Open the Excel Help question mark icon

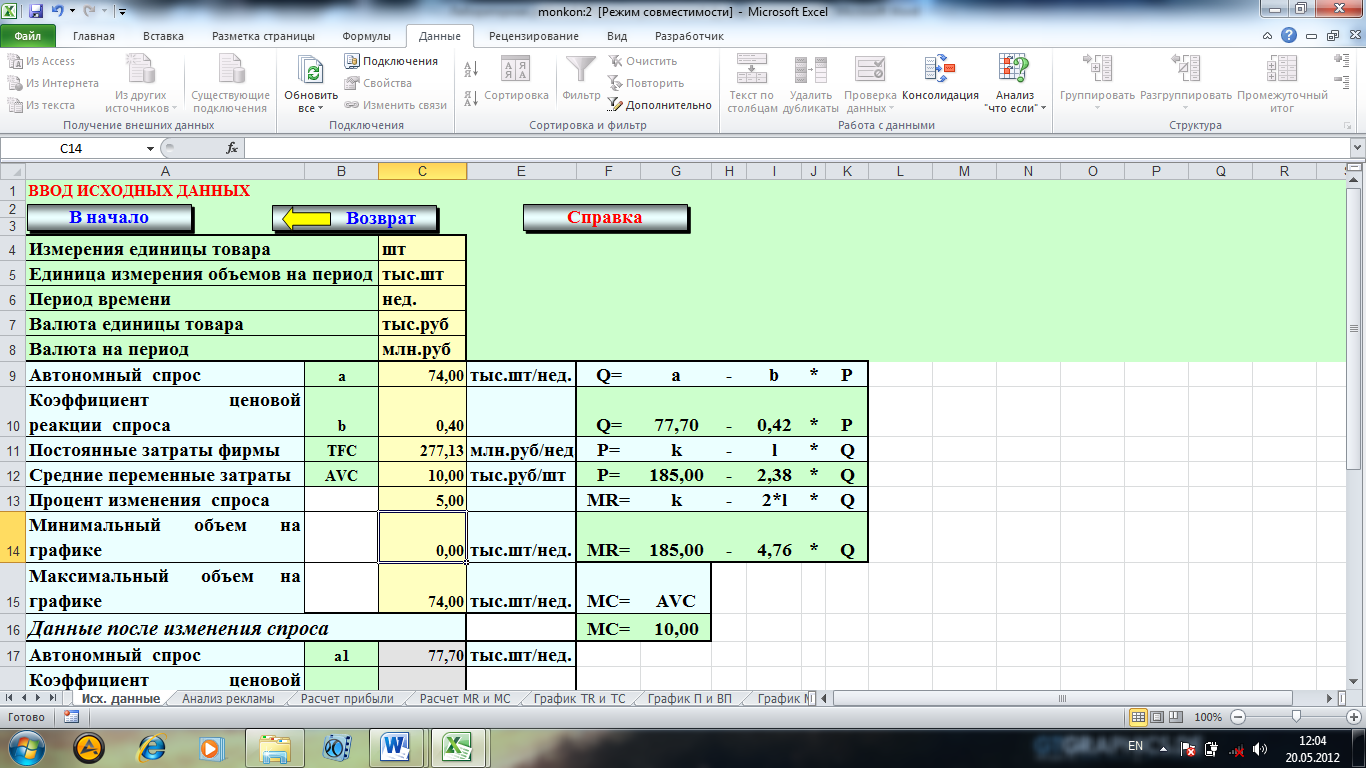pyautogui.click(x=1289, y=35)
